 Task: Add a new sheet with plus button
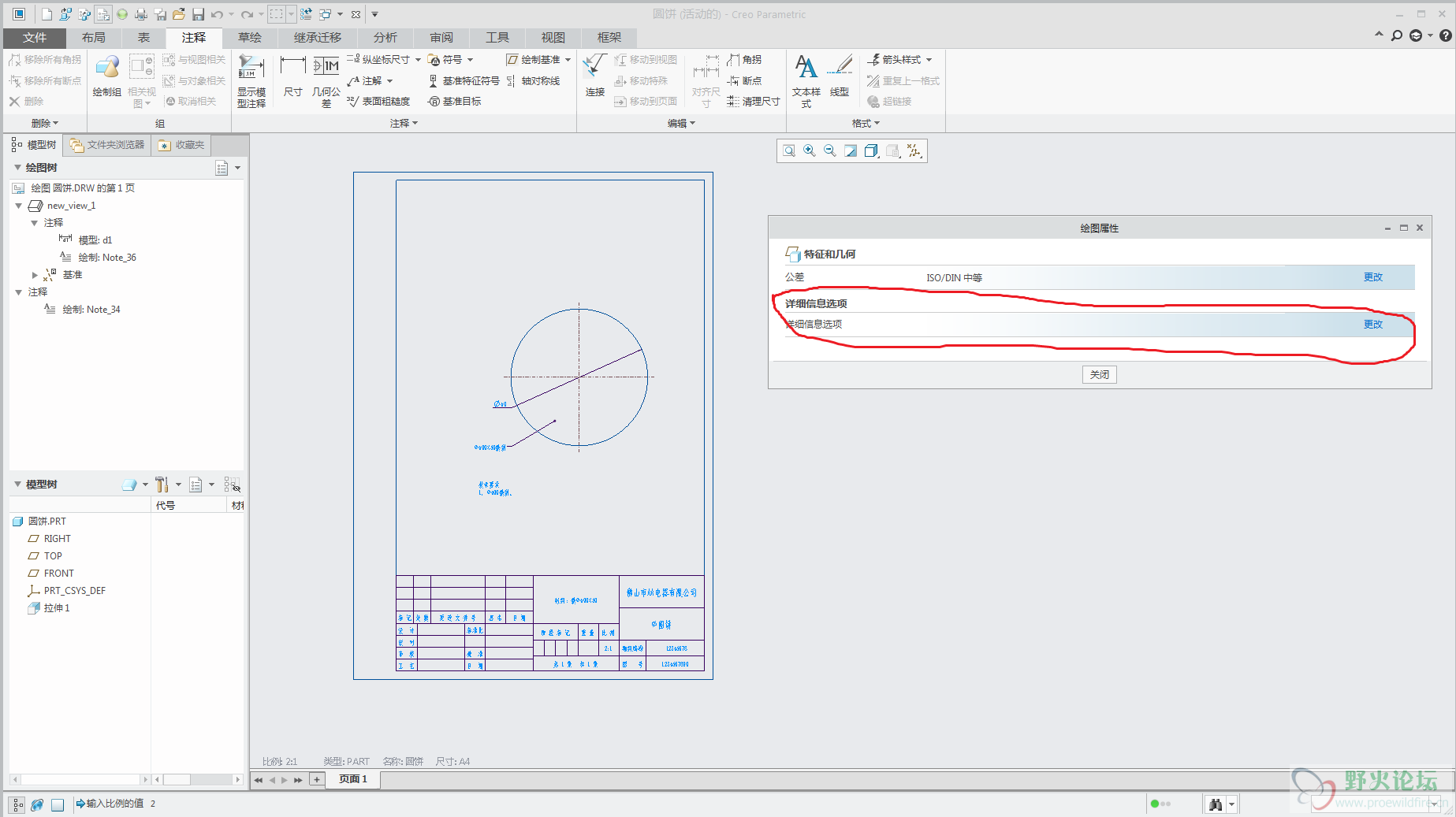(x=317, y=780)
